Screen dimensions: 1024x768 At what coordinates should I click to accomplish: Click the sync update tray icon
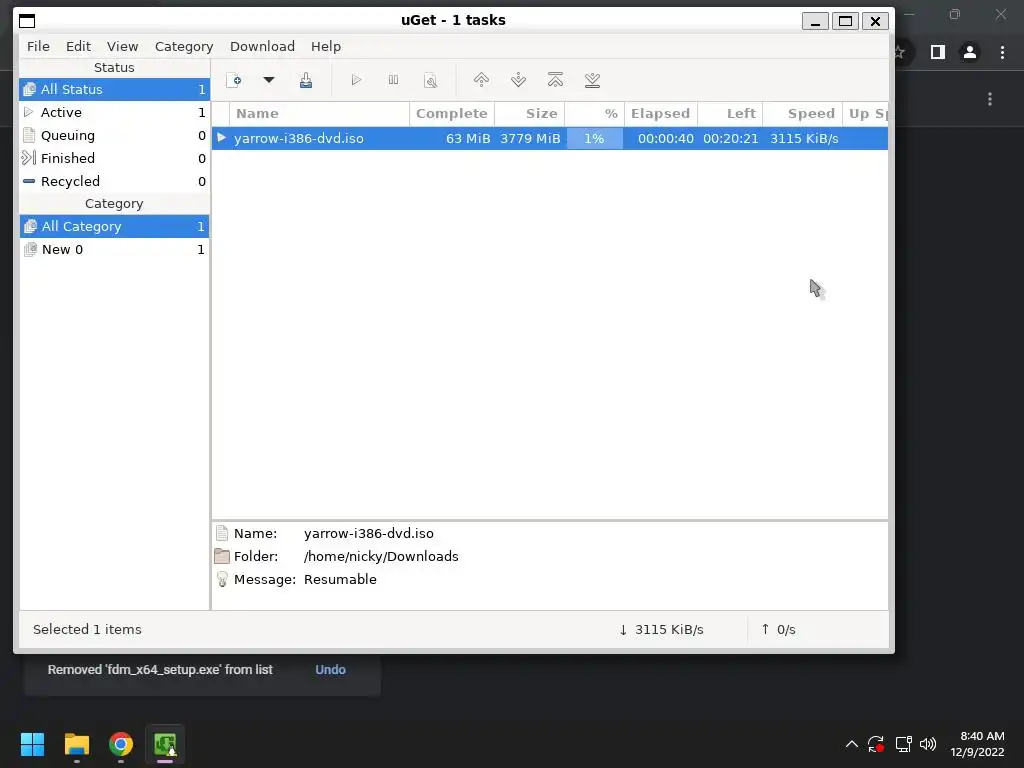[x=876, y=744]
